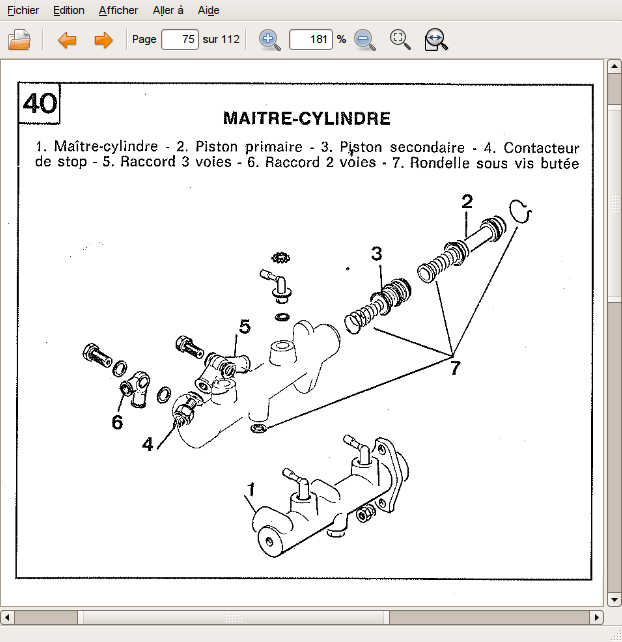Zoom out with the minus magnifier

tap(364, 40)
